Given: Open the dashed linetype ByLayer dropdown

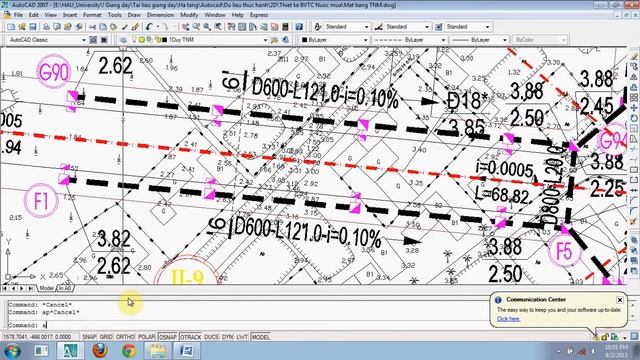Looking at the screenshot, I should [x=443, y=40].
